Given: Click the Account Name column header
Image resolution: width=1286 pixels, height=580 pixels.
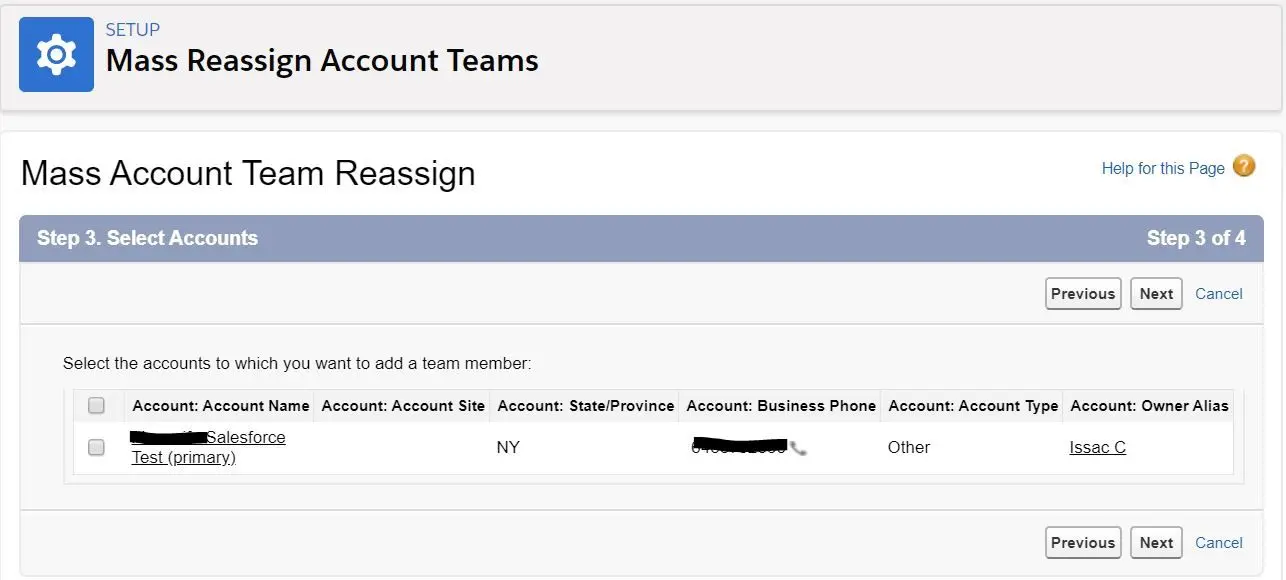Looking at the screenshot, I should [x=221, y=405].
